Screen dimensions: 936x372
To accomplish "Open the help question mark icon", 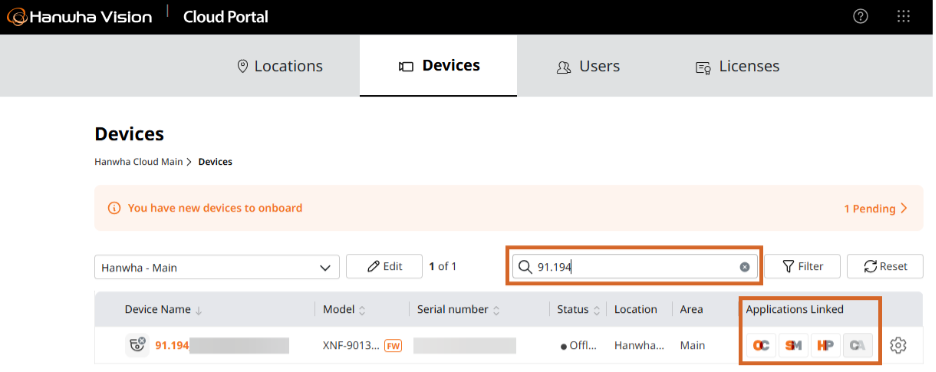I will pyautogui.click(x=860, y=17).
